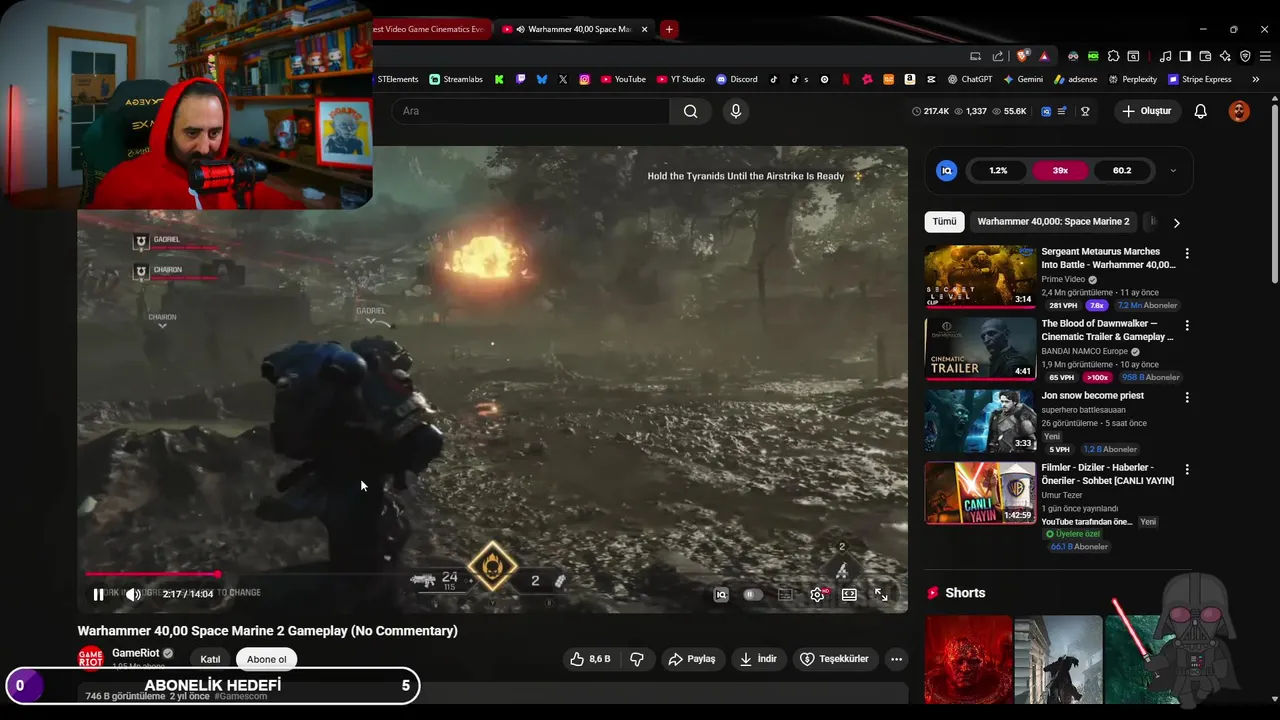Open the Discord bookmark
1280x720 pixels.
tap(737, 79)
